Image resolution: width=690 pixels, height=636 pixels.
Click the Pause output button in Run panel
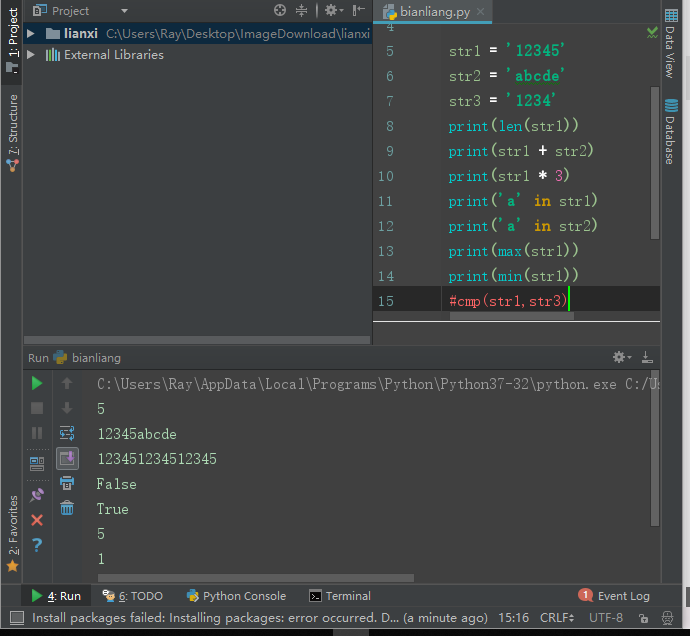[x=37, y=433]
